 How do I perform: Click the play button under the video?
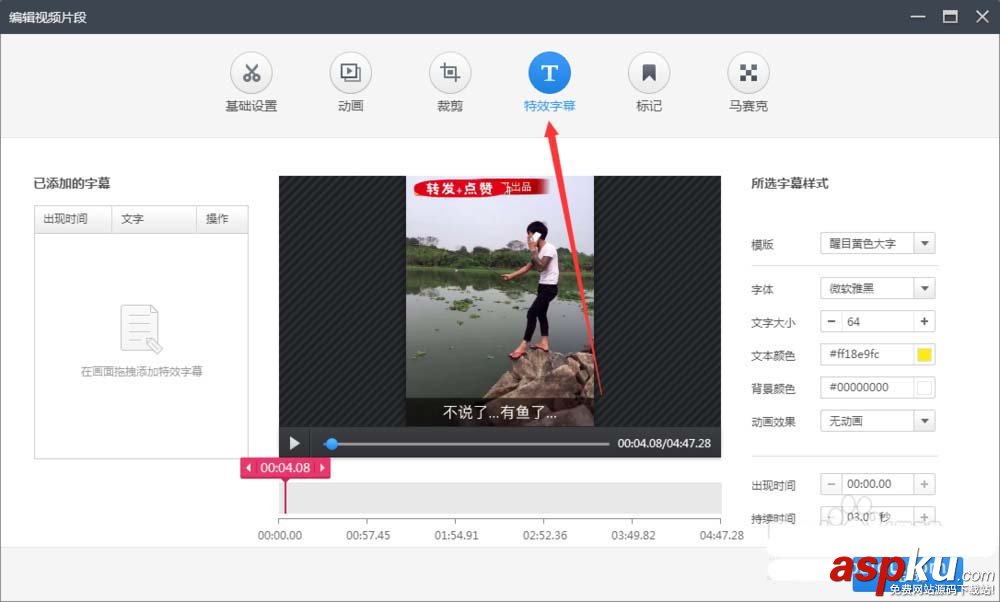click(x=294, y=443)
